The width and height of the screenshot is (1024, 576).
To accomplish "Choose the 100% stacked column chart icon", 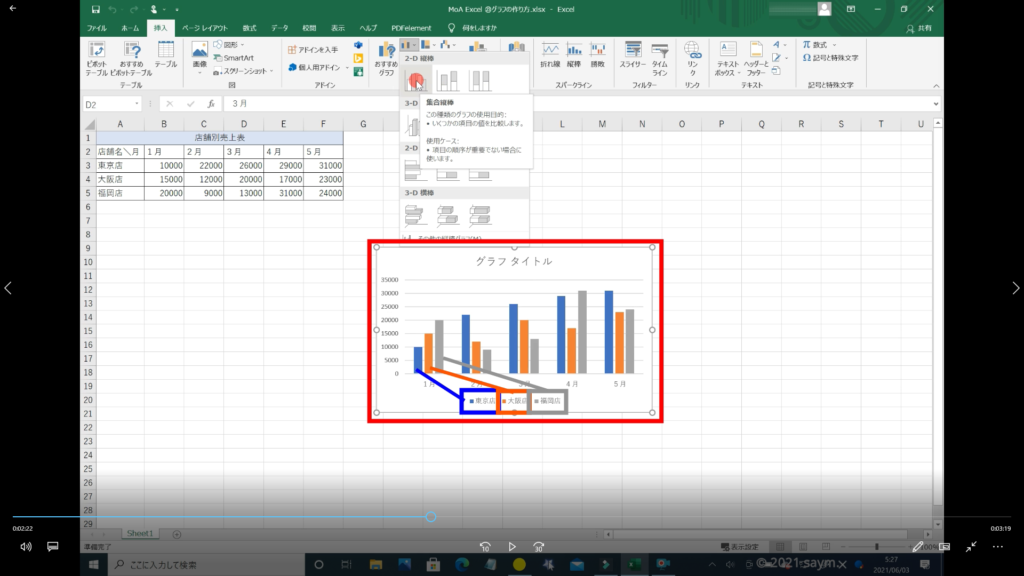I will click(481, 81).
